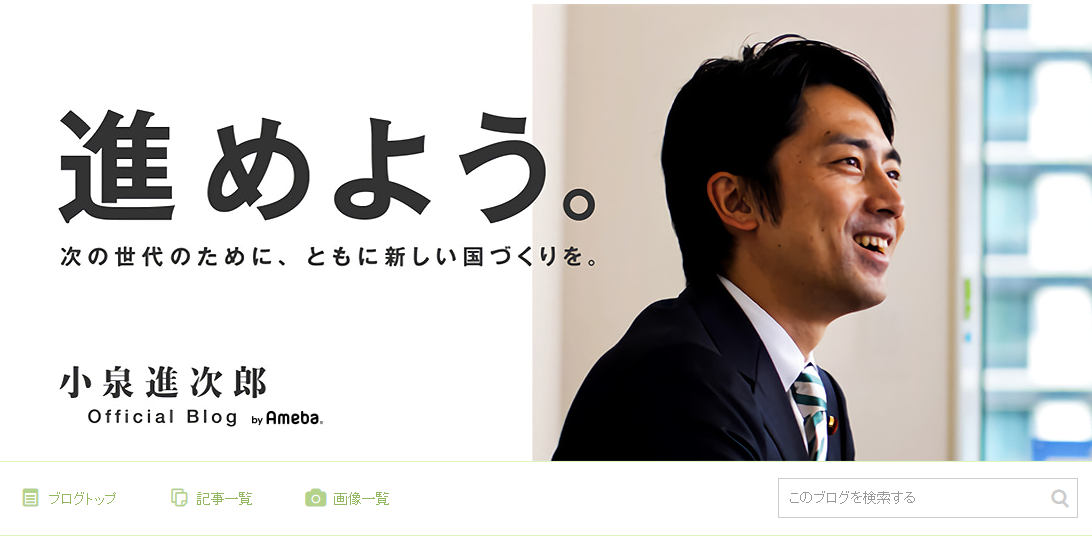The height and width of the screenshot is (544, 1092).
Task: Click the 進 character starting the headline
Action: [x=116, y=166]
